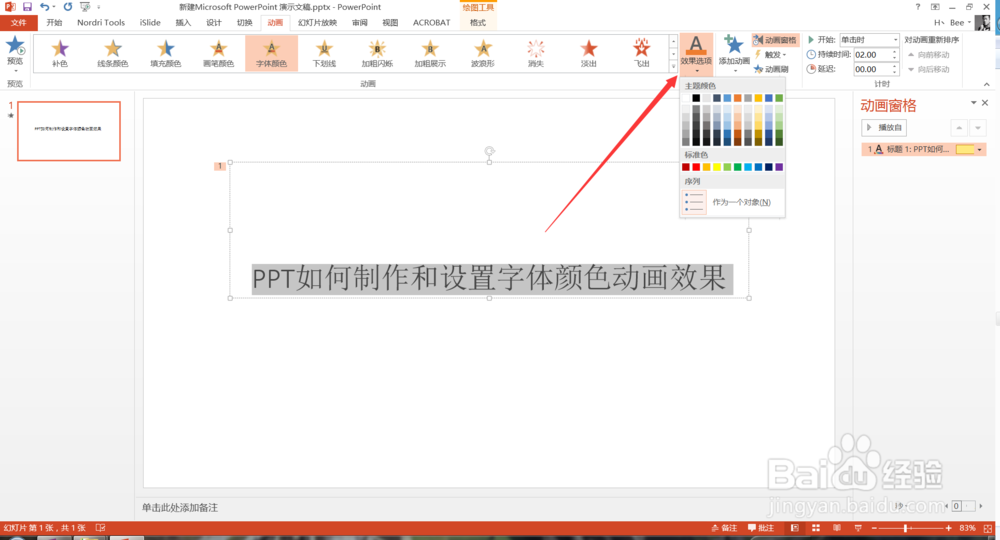Screen dimensions: 1000x540
Task: Expand the animation gallery more arrow
Action: pos(673,66)
